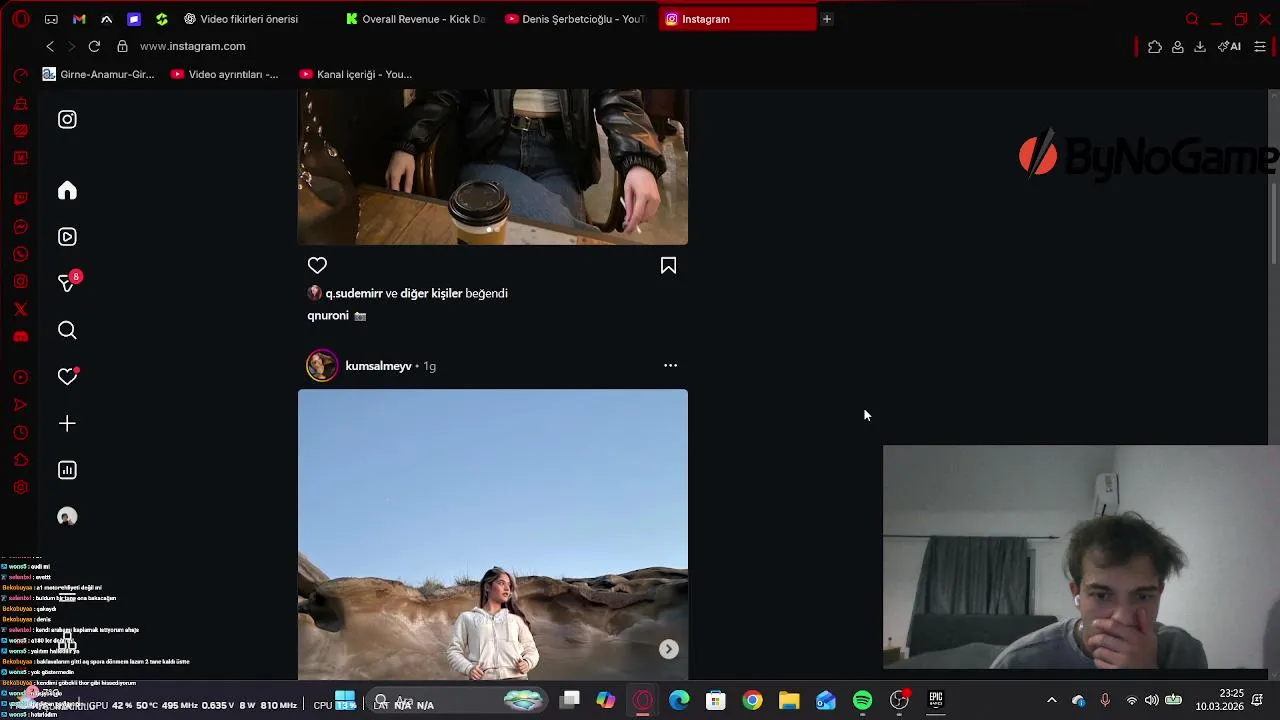
Task: Open Twitch in Opera sidebar
Action: 20,199
